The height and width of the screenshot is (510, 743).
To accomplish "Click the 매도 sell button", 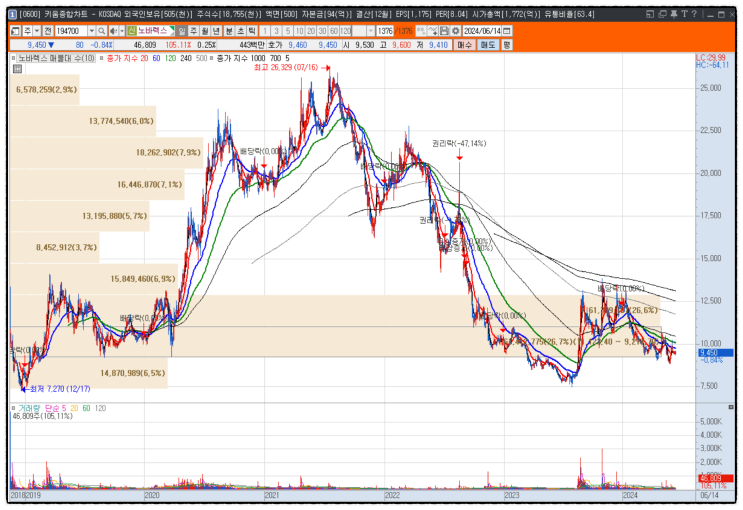I will coord(488,45).
